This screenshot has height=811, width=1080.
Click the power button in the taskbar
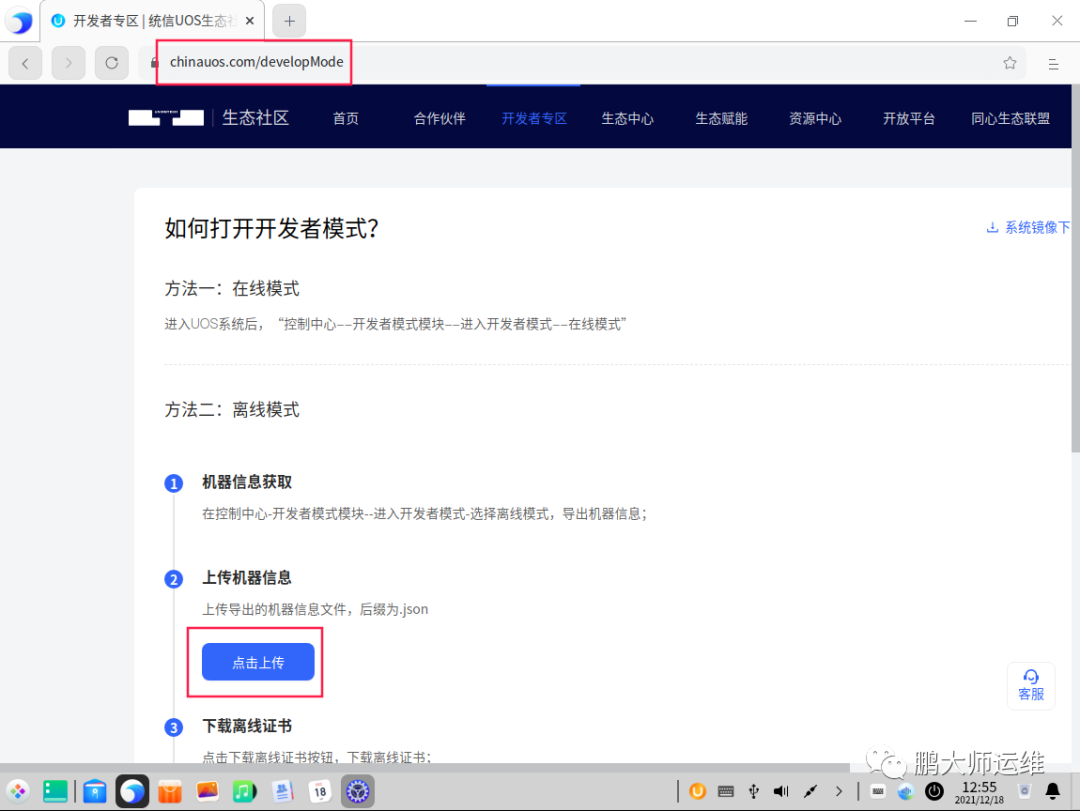[934, 791]
